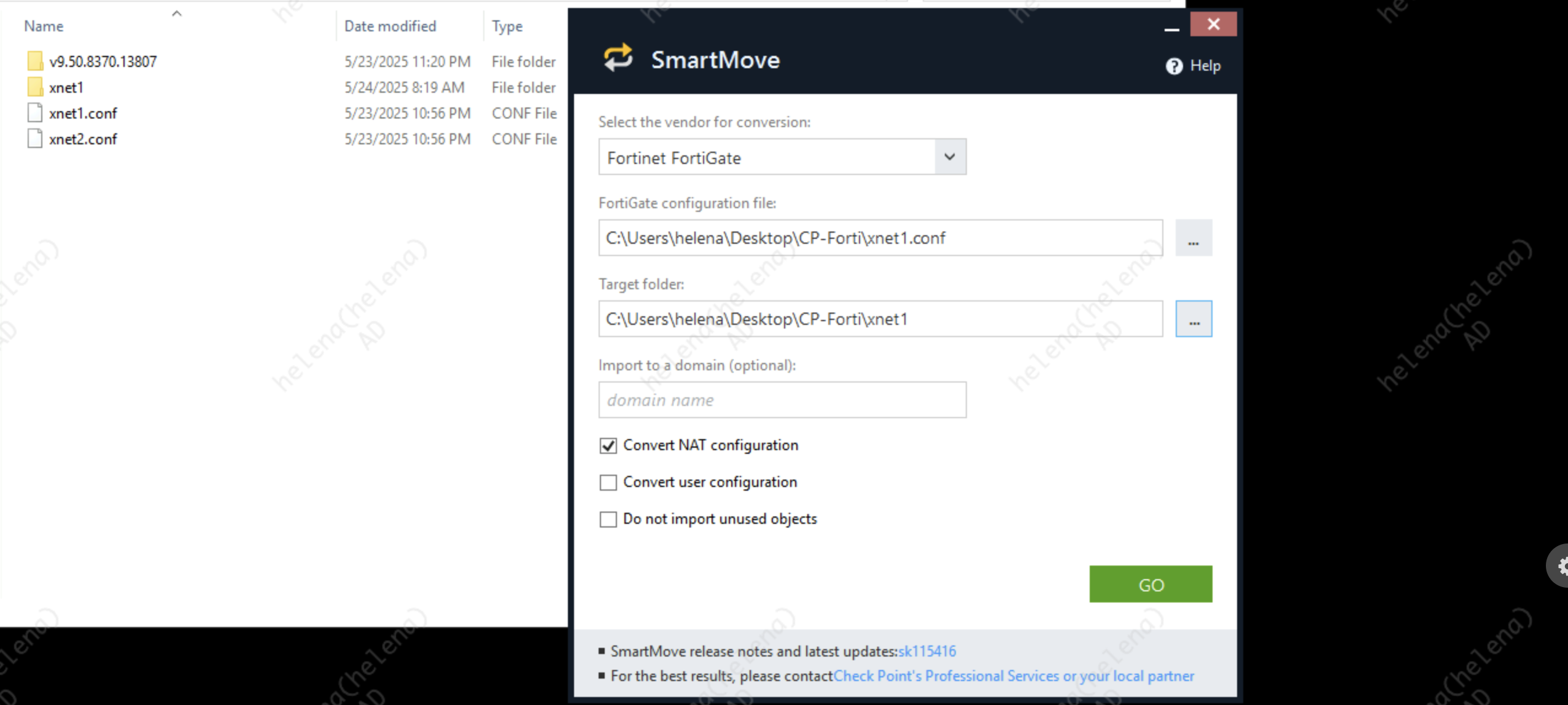Screen dimensions: 1568x705
Task: Toggle sort by the Name column
Action: coord(44,26)
